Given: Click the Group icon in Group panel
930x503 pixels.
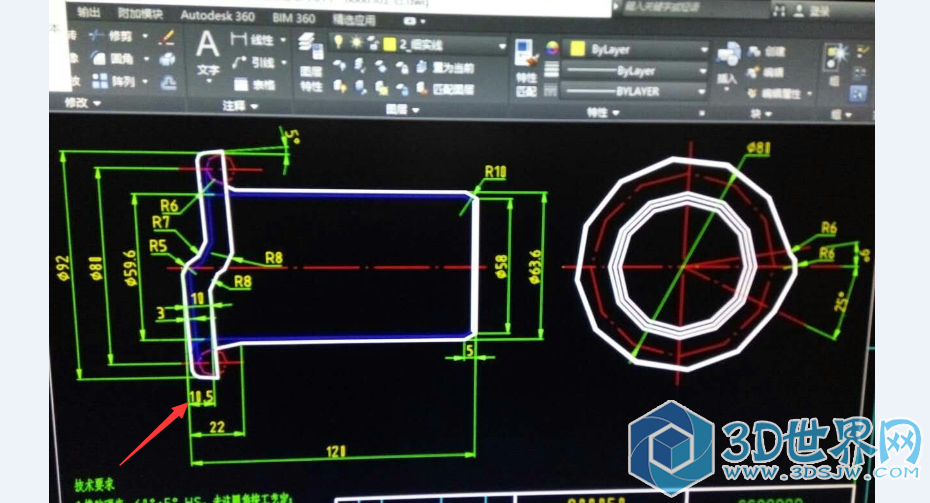Looking at the screenshot, I should 837,55.
